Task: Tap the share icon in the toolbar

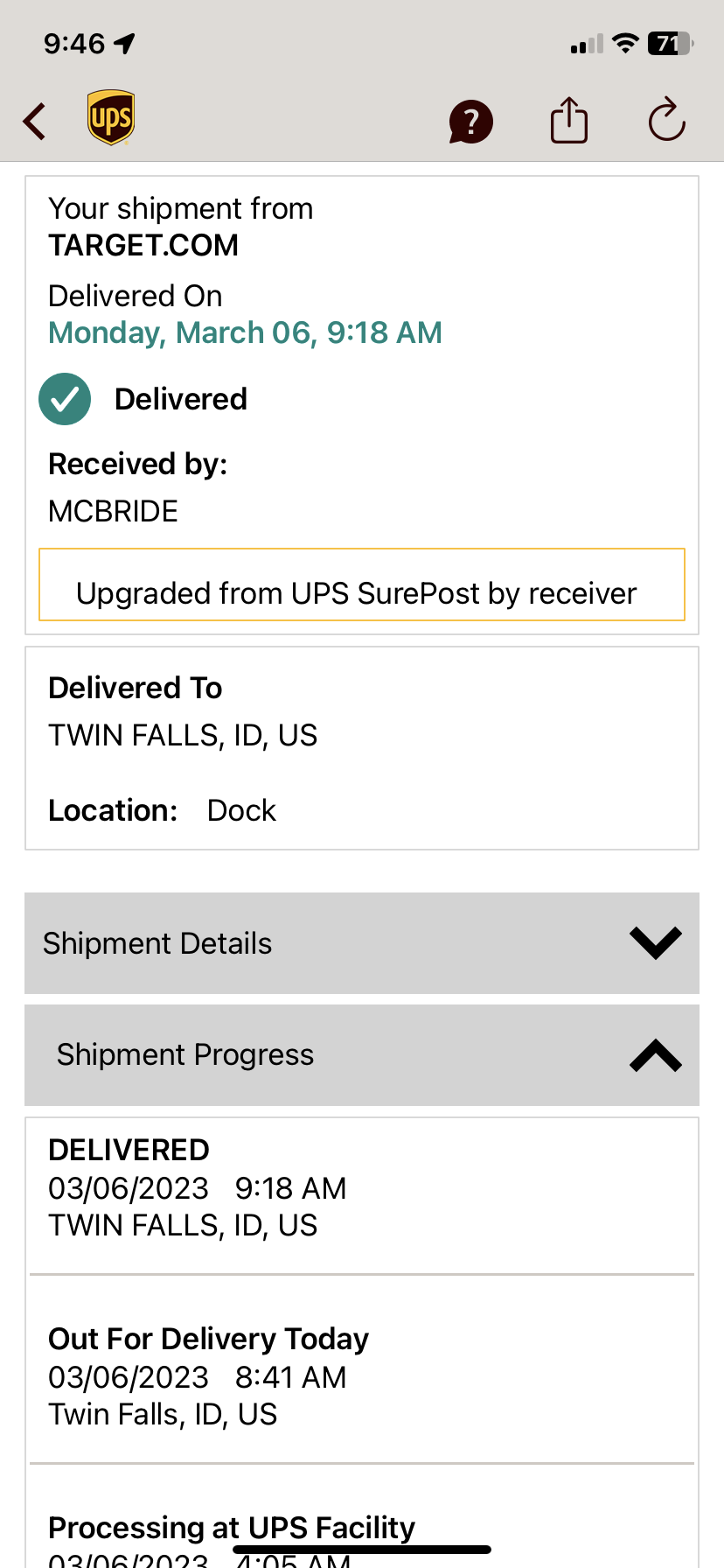Action: [568, 121]
